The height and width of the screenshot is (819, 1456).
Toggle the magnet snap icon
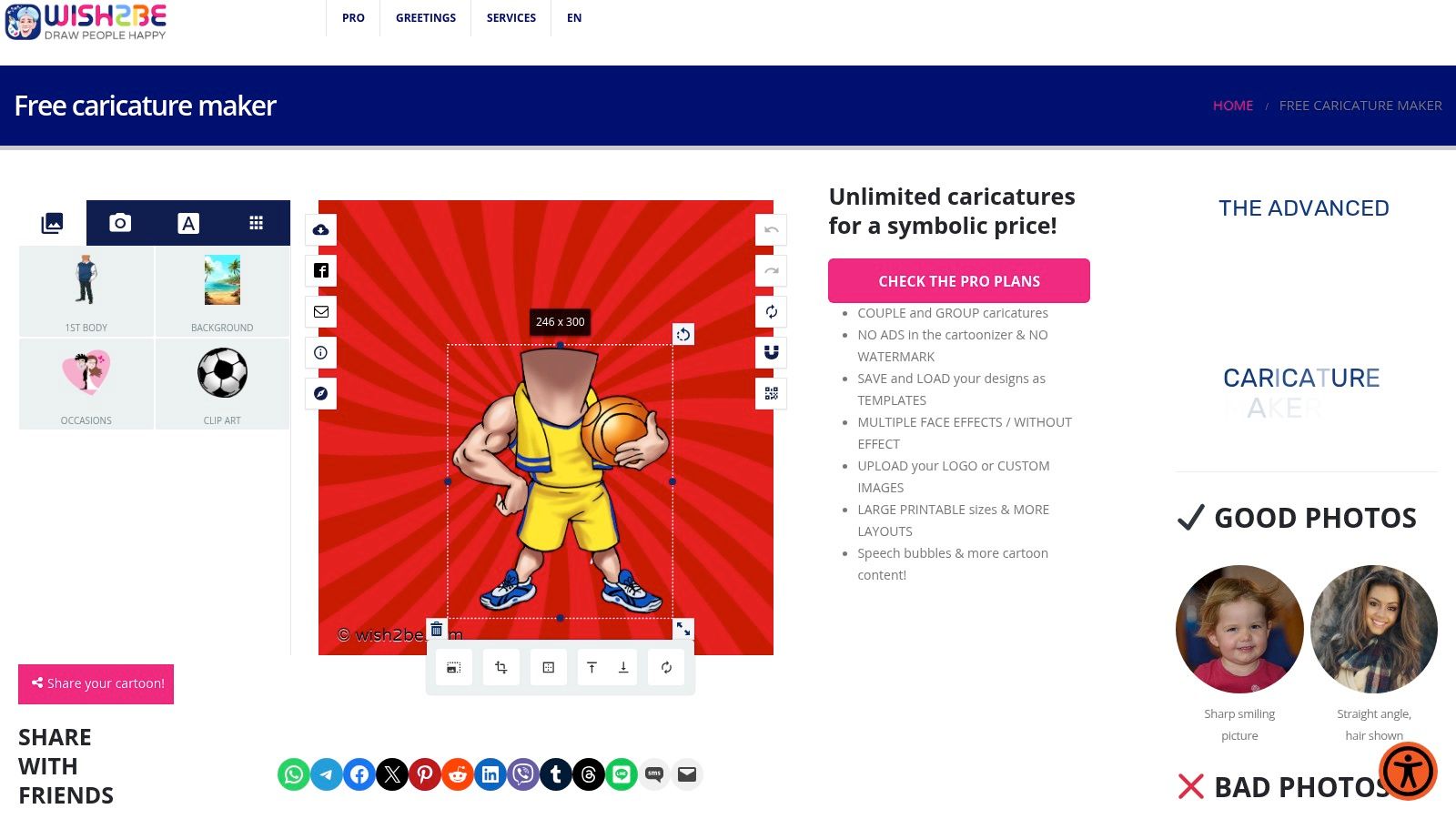771,352
